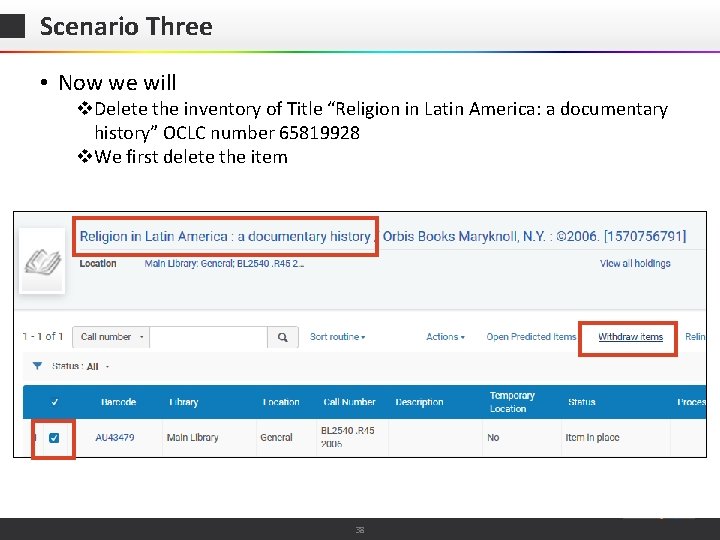Click the Call Number column header

click(x=349, y=402)
